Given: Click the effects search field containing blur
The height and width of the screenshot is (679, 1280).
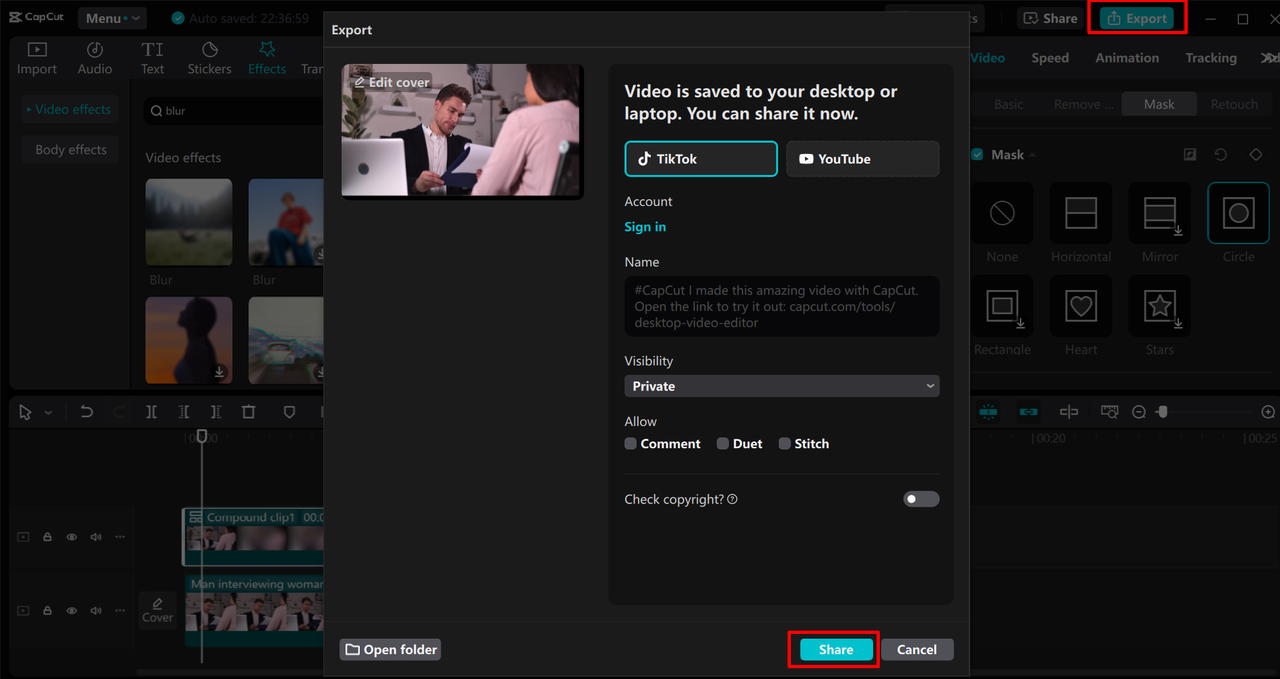Looking at the screenshot, I should [x=236, y=111].
